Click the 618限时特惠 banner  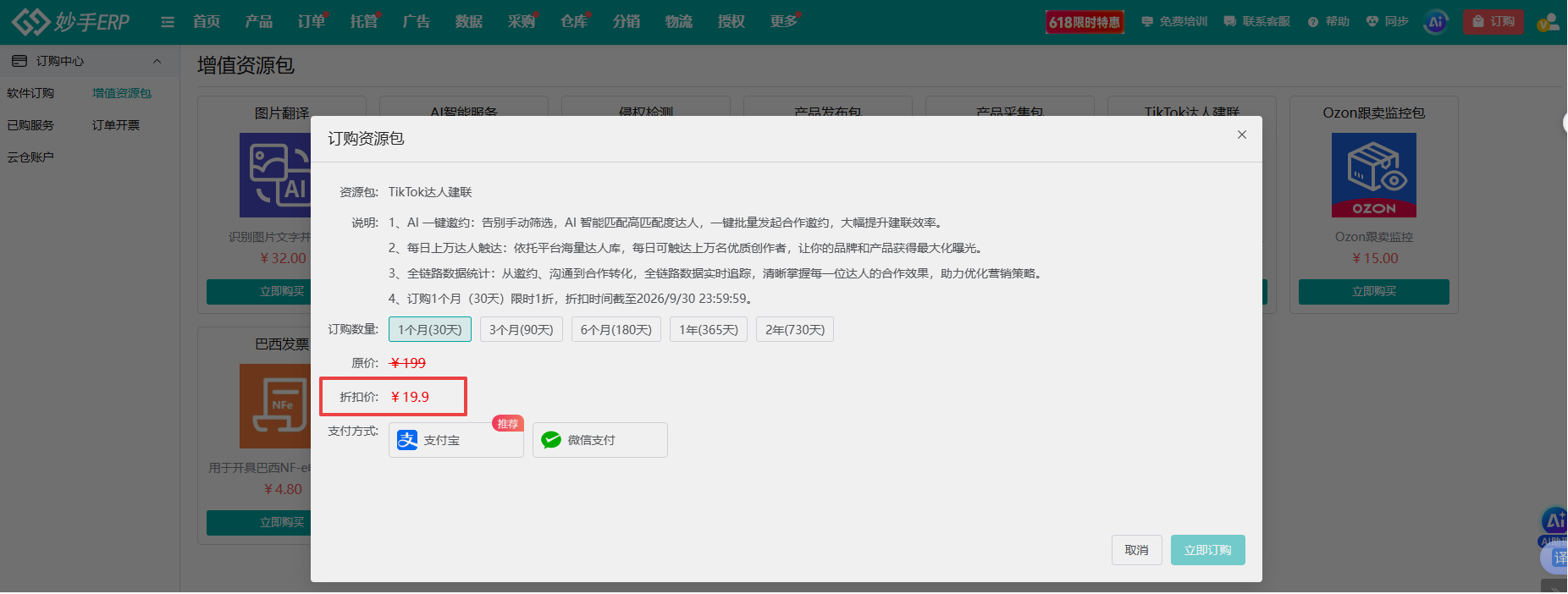click(x=1085, y=22)
